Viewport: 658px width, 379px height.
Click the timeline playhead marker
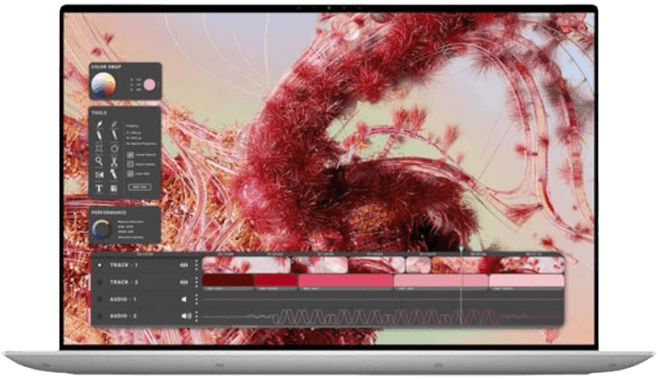tap(461, 249)
